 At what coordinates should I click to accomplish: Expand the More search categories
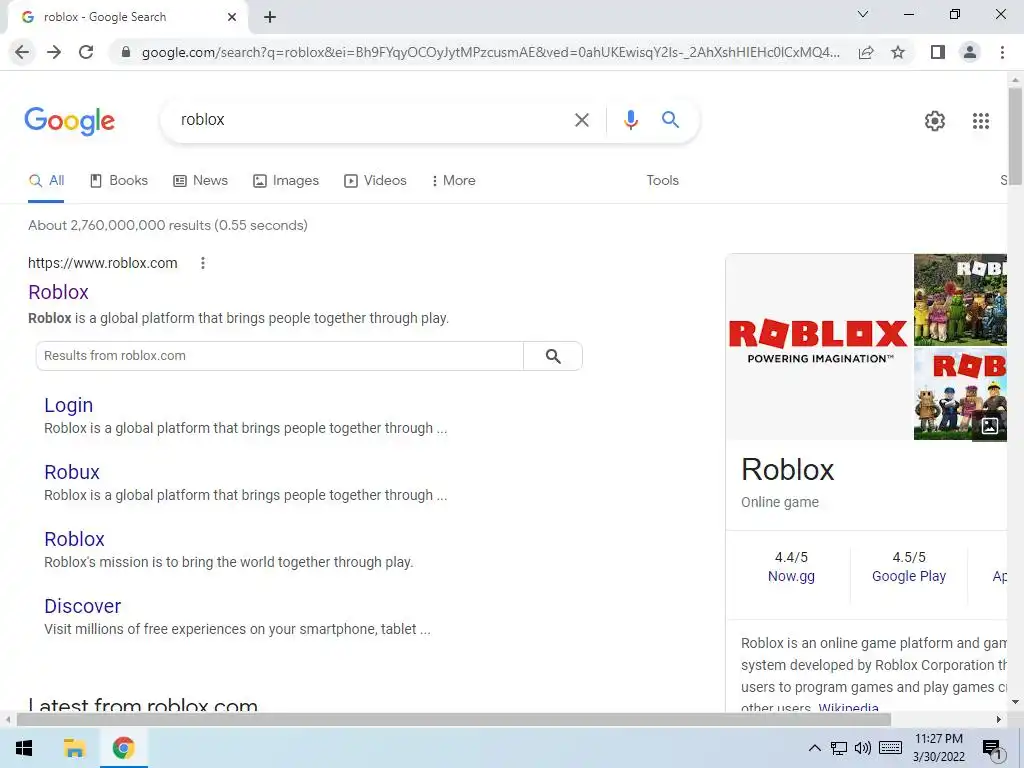(453, 181)
